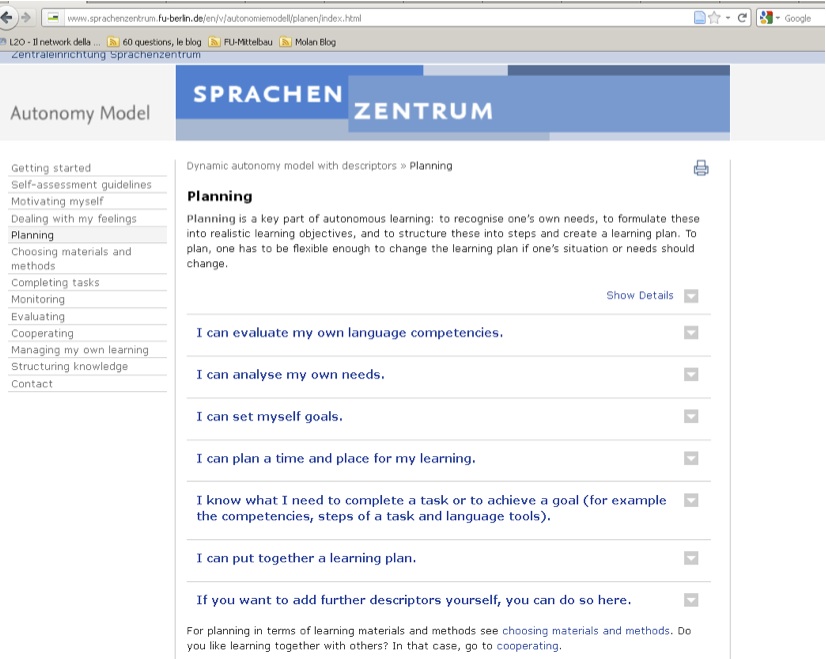
Task: Click the print page icon
Action: click(701, 168)
